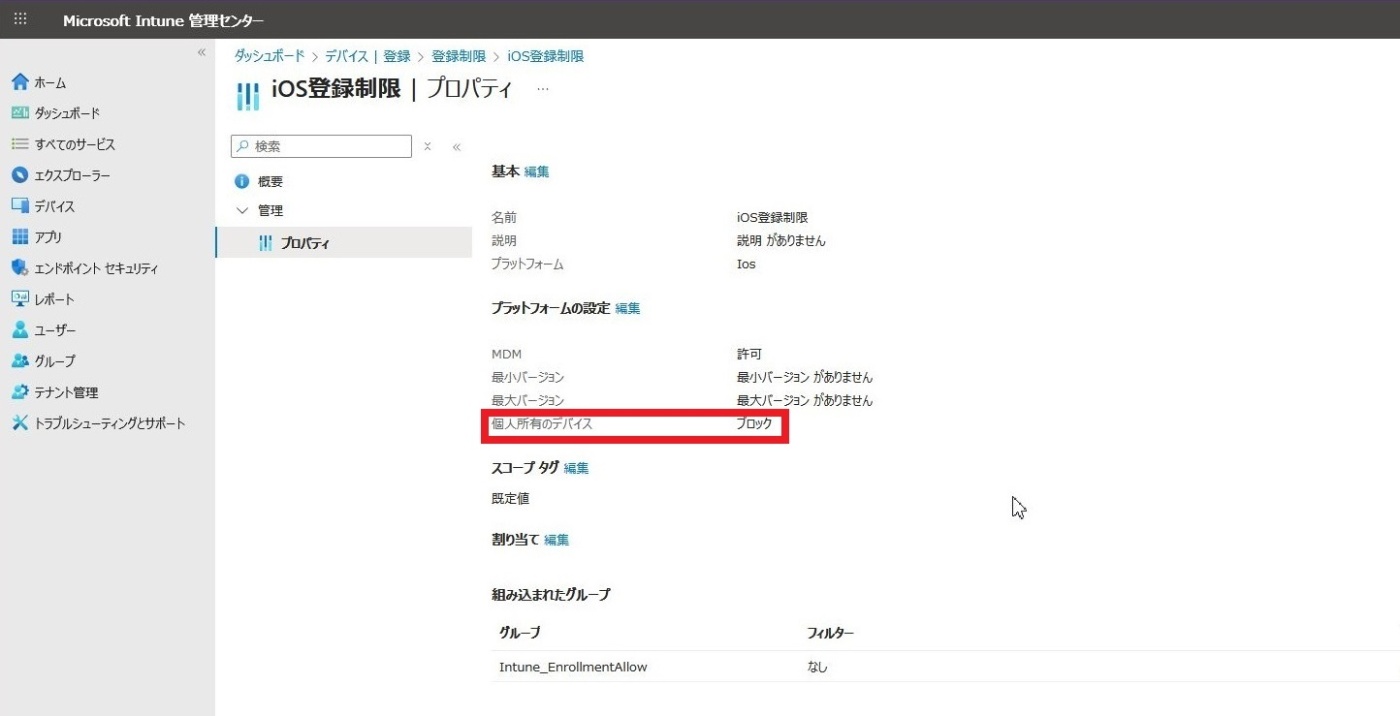Viewport: 1400px width, 716px height.
Task: Collapse the resource menu pane
Action: [456, 146]
